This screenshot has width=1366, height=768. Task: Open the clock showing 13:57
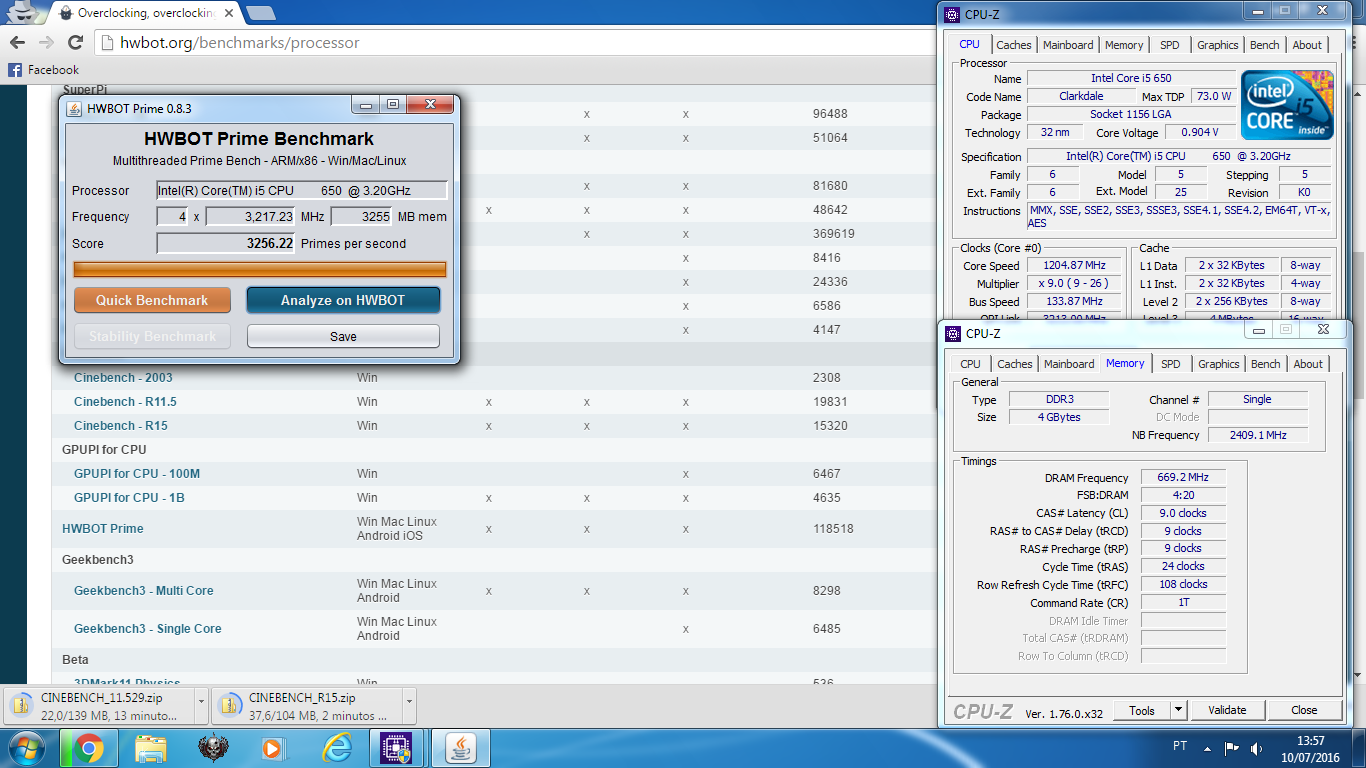(x=1309, y=748)
